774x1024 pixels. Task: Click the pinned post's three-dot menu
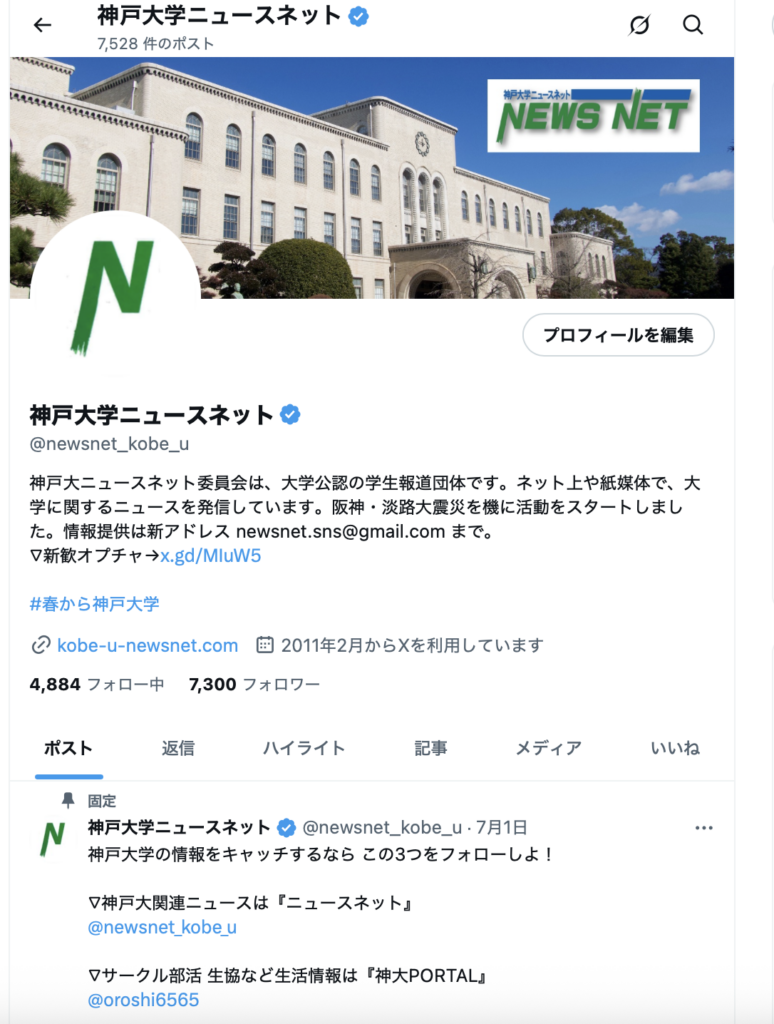tap(703, 828)
